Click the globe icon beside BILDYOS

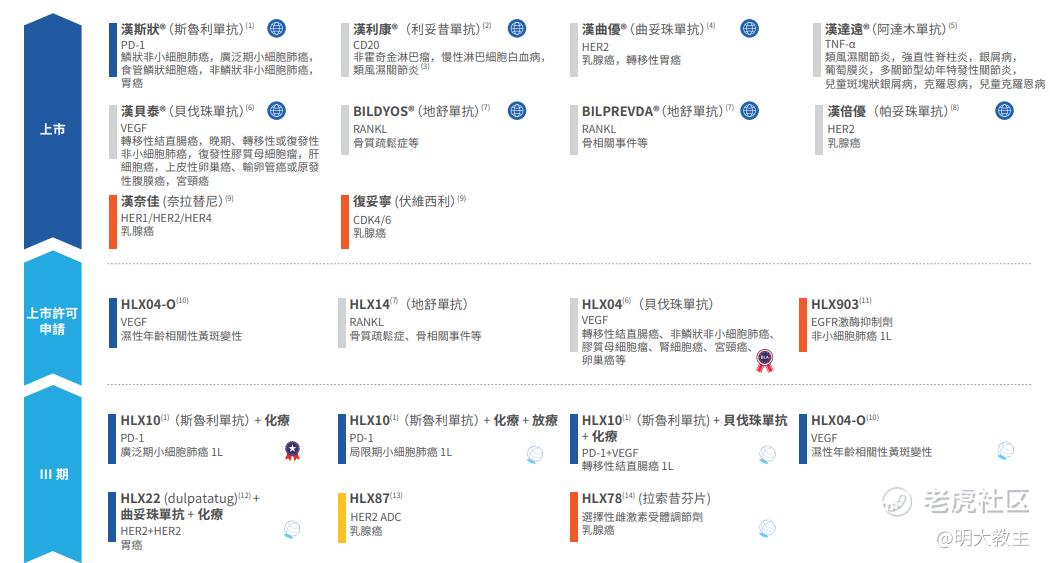tap(516, 110)
